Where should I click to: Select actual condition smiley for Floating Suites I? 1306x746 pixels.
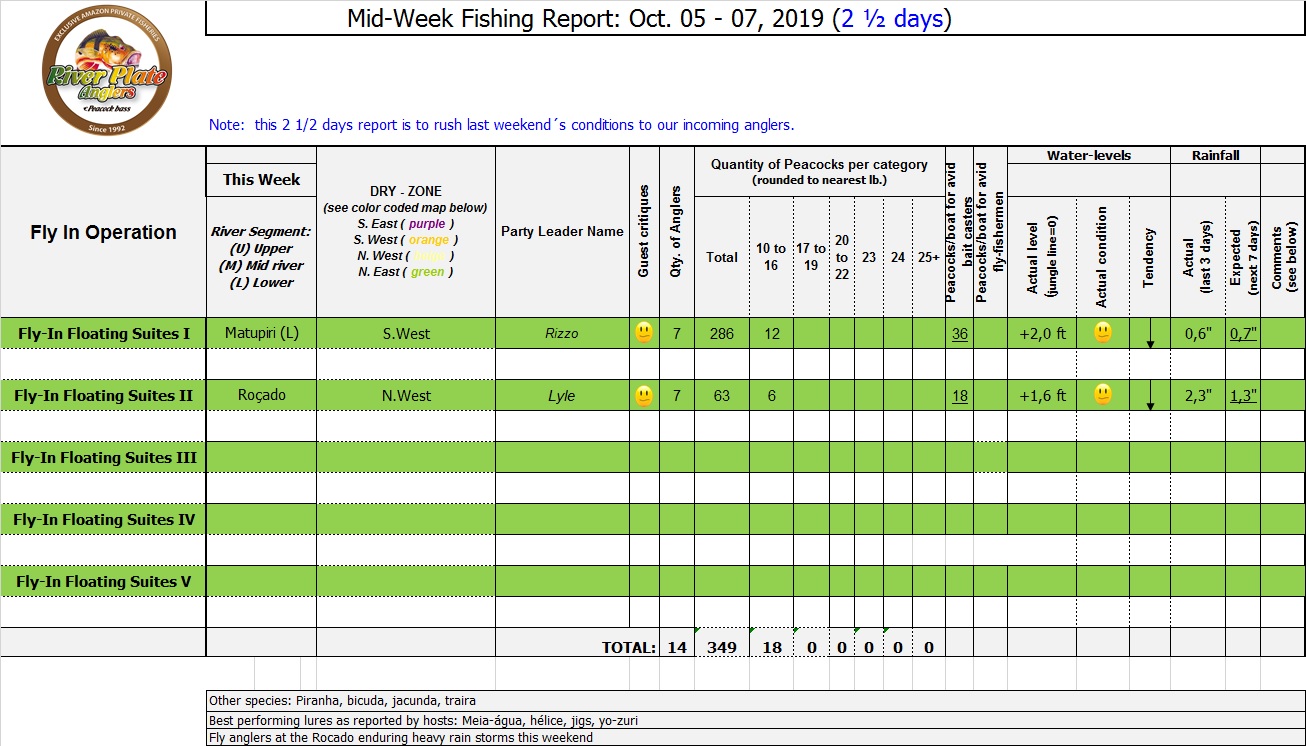[x=1102, y=333]
